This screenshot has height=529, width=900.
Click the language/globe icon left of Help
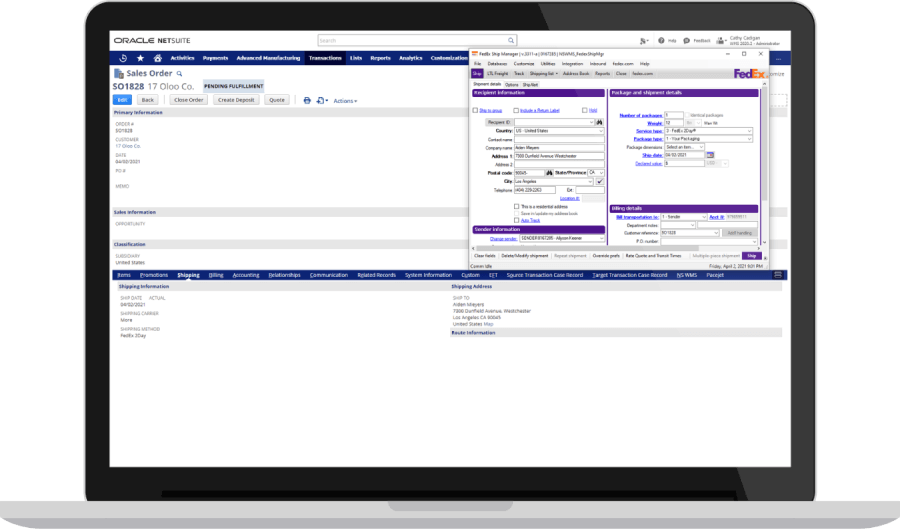click(643, 41)
